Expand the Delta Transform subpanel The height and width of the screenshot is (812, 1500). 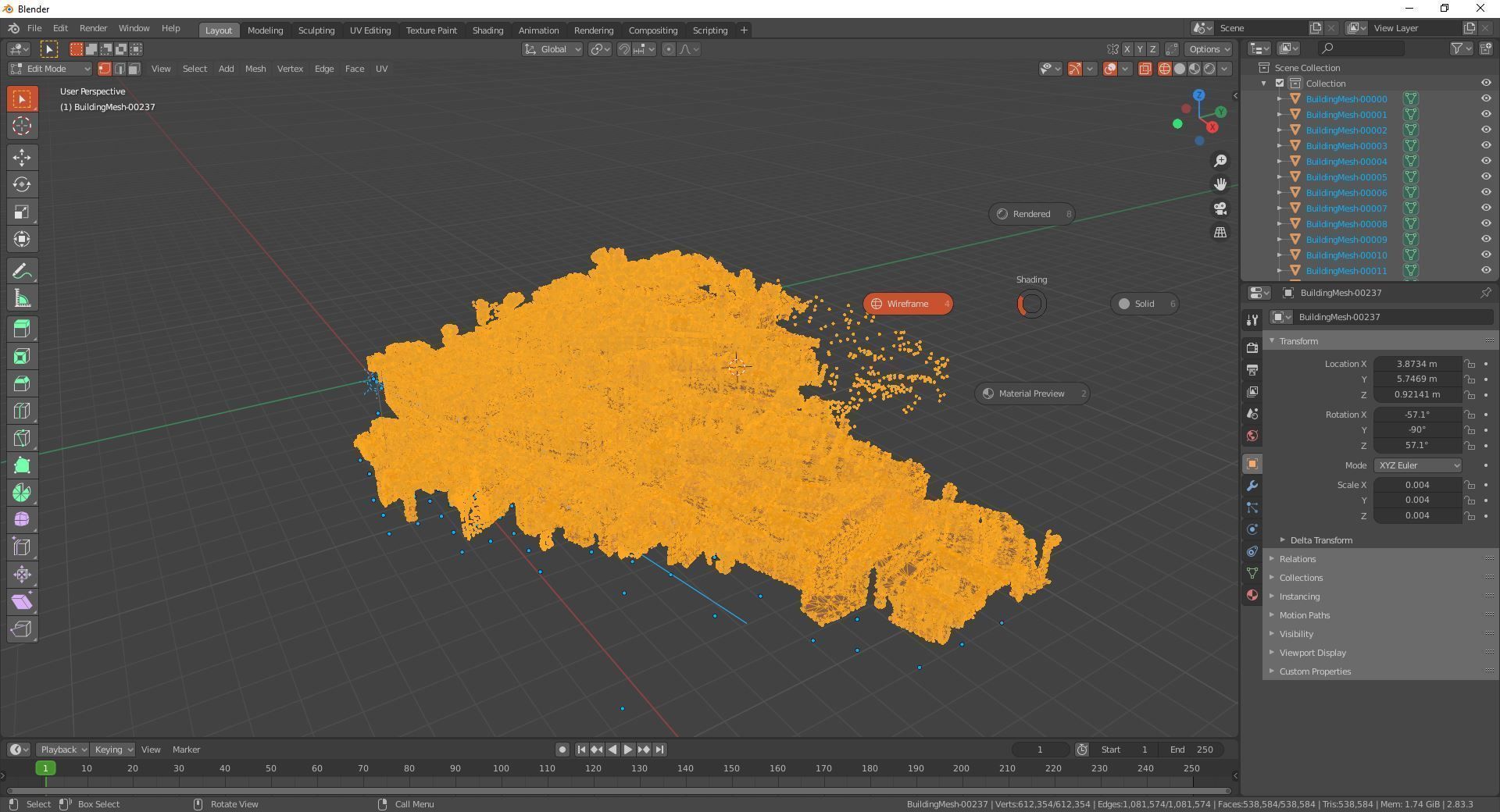pyautogui.click(x=1320, y=540)
